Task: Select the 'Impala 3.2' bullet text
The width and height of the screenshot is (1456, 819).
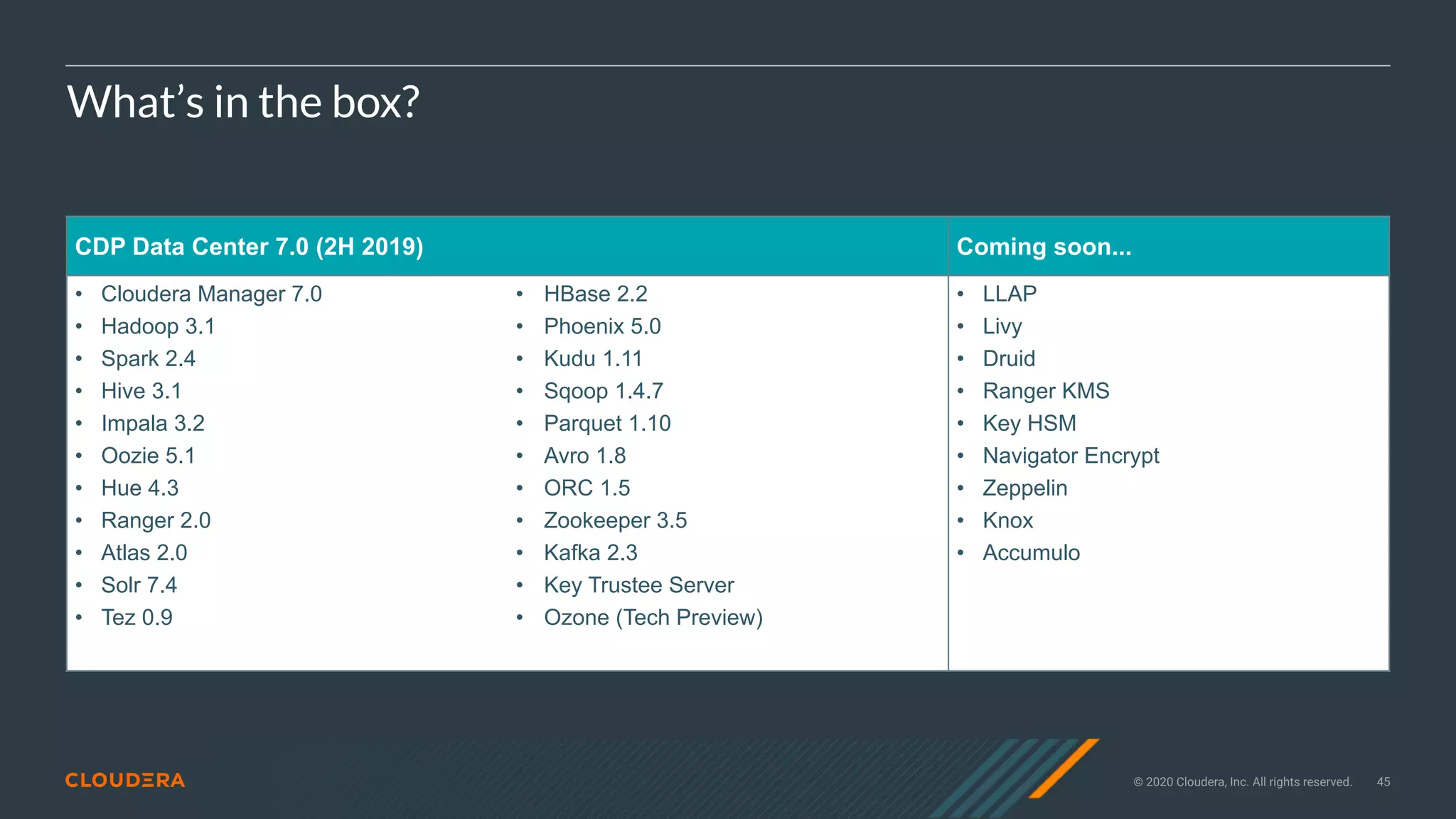Action: [153, 423]
